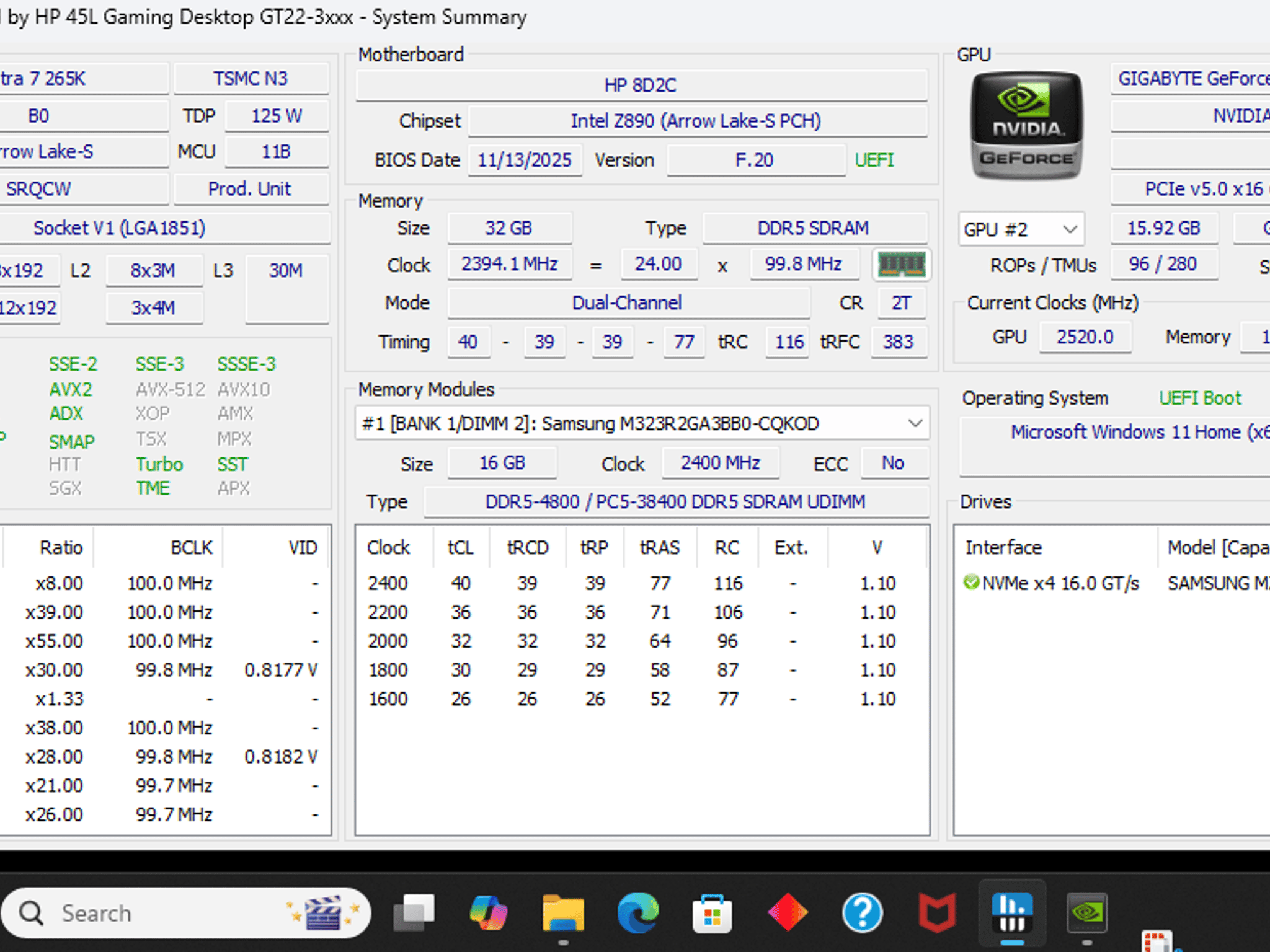Select the 1600 clock row in timings table
This screenshot has width=1270, height=952.
642,699
